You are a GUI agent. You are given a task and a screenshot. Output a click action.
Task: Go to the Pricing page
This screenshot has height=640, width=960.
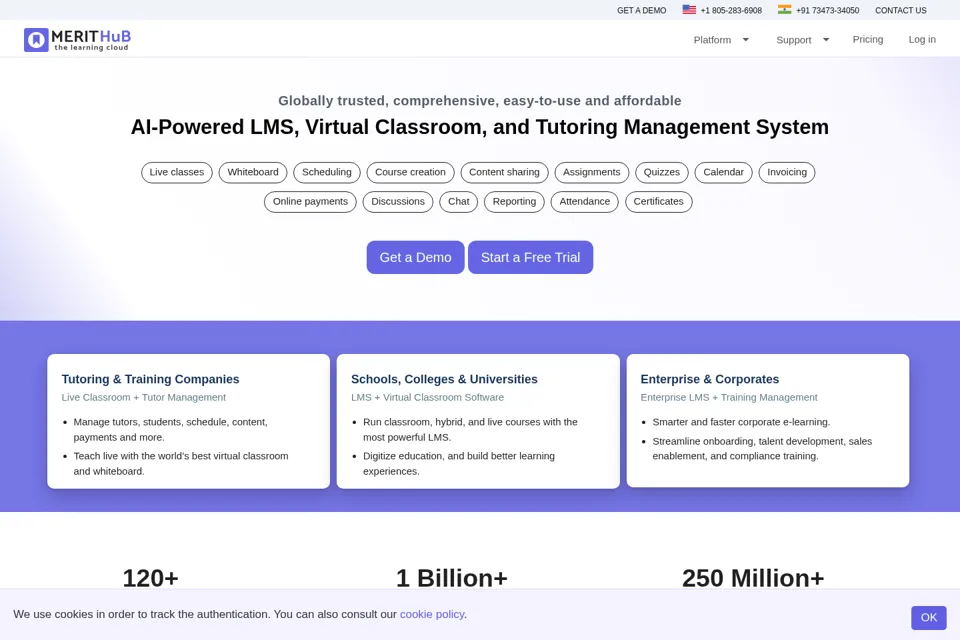pyautogui.click(x=868, y=39)
